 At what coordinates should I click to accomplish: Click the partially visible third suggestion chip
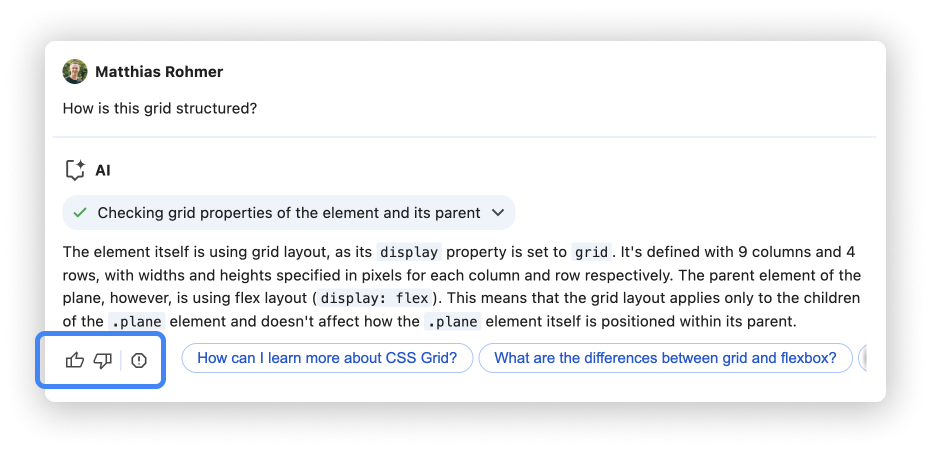tap(862, 358)
